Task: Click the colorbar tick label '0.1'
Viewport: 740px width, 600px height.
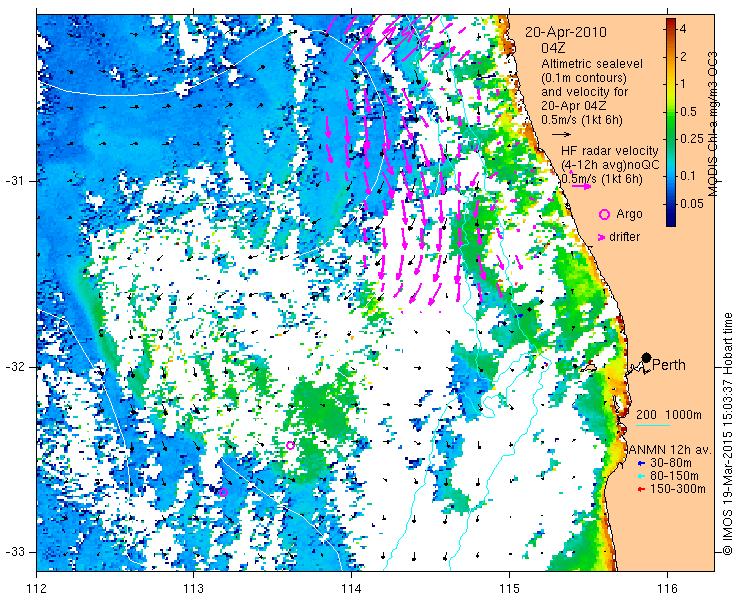Action: (688, 176)
